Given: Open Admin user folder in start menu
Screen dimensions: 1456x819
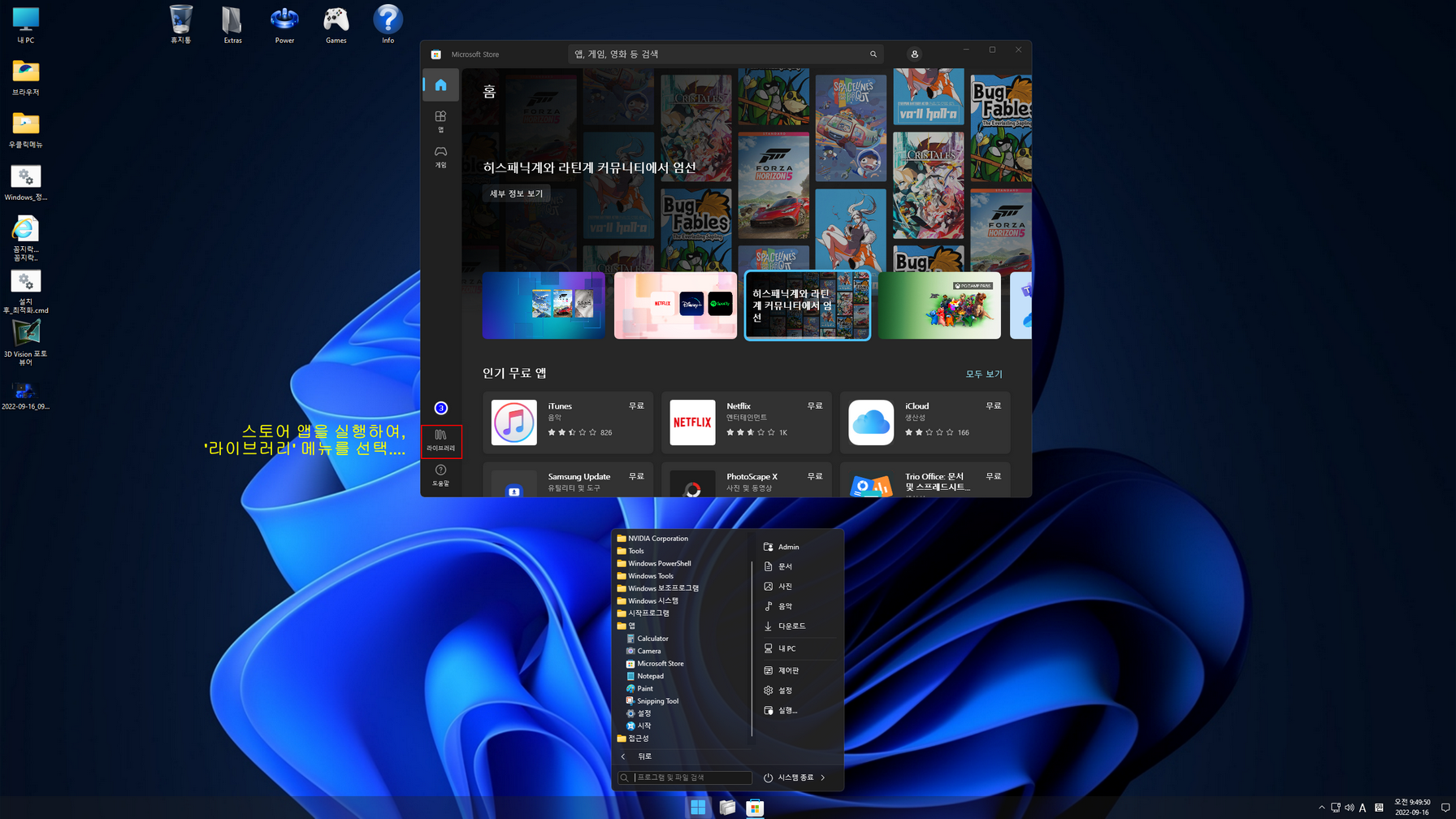Looking at the screenshot, I should (782, 547).
